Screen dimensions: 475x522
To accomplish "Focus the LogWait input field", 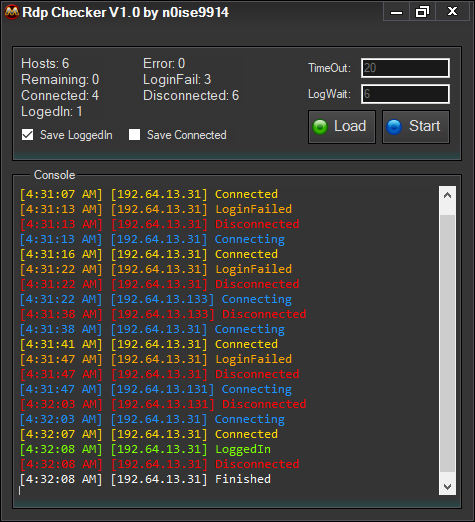I will (x=405, y=94).
